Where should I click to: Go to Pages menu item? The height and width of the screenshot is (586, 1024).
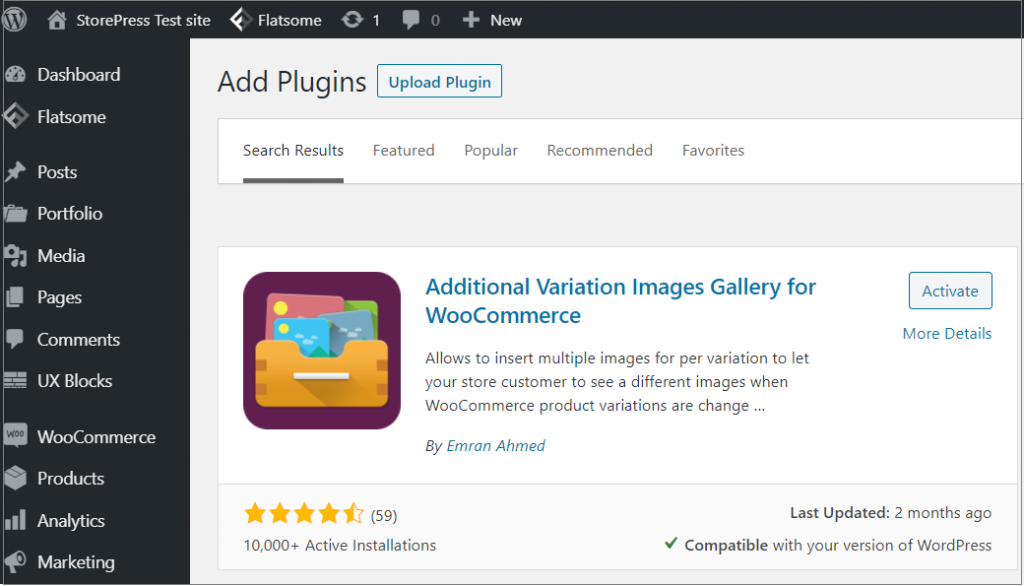pyautogui.click(x=59, y=298)
